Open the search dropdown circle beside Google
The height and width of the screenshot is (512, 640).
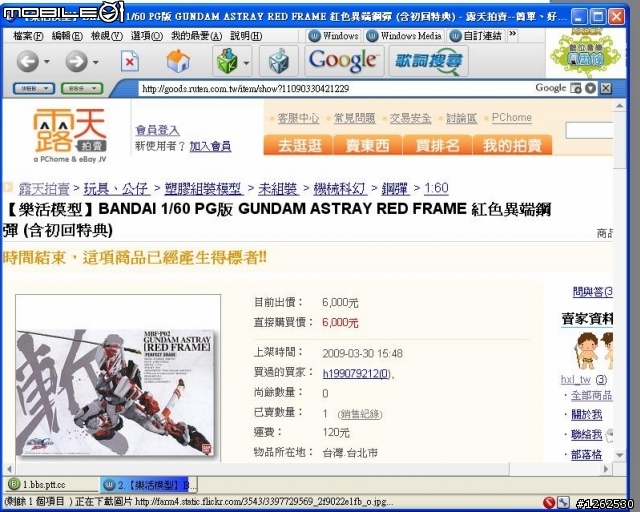tap(590, 88)
